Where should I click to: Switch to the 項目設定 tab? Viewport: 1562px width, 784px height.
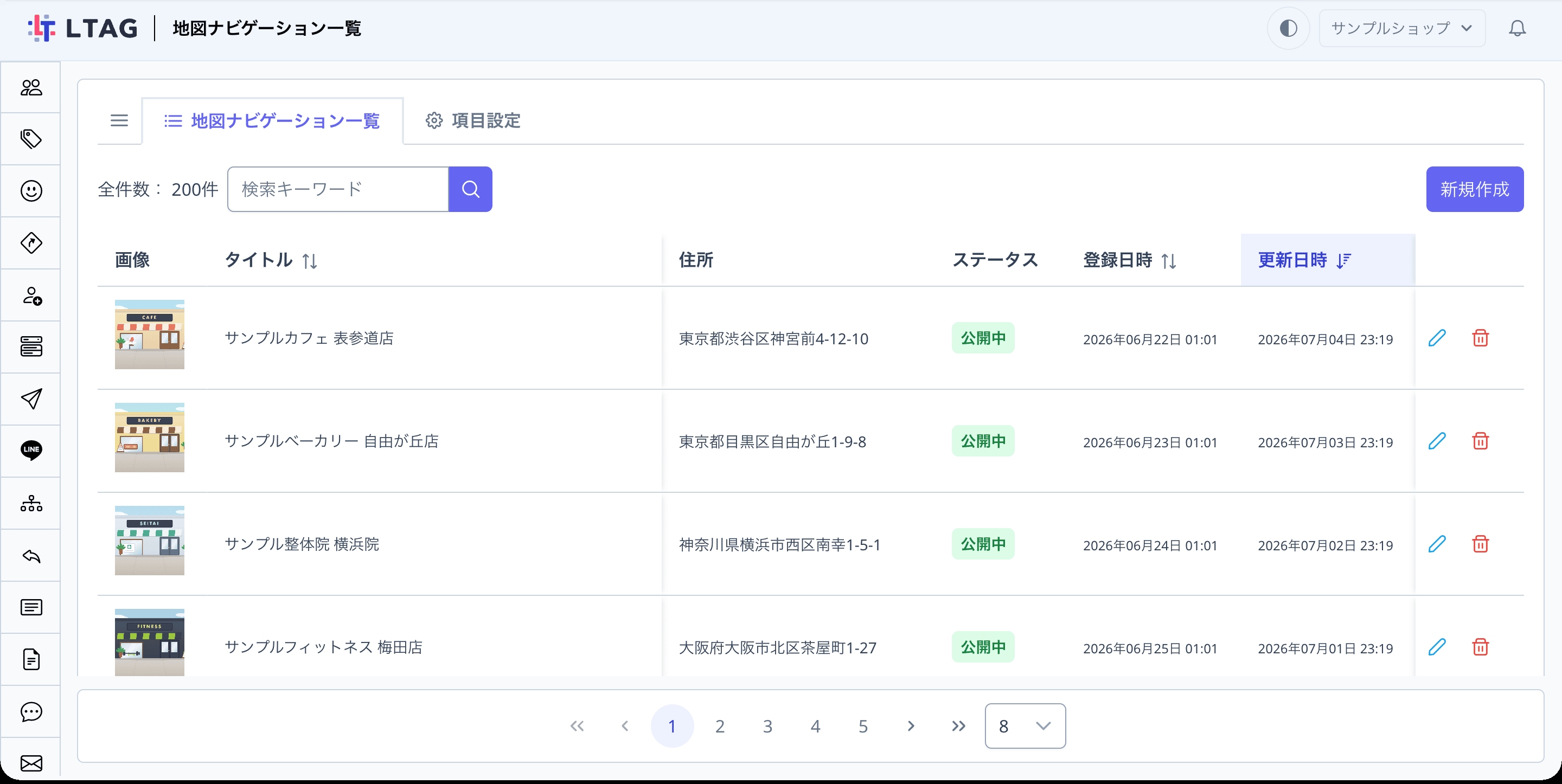(x=473, y=121)
